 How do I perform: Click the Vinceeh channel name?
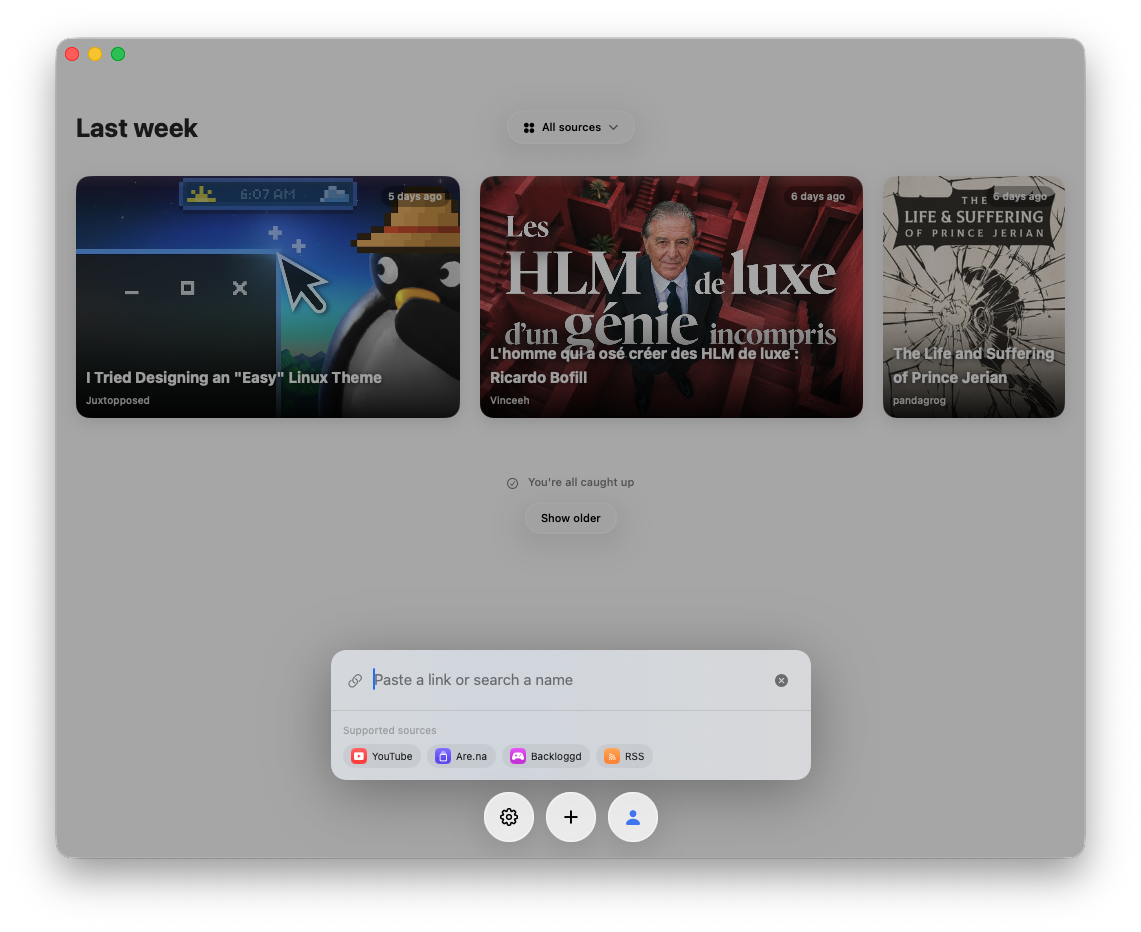click(509, 400)
